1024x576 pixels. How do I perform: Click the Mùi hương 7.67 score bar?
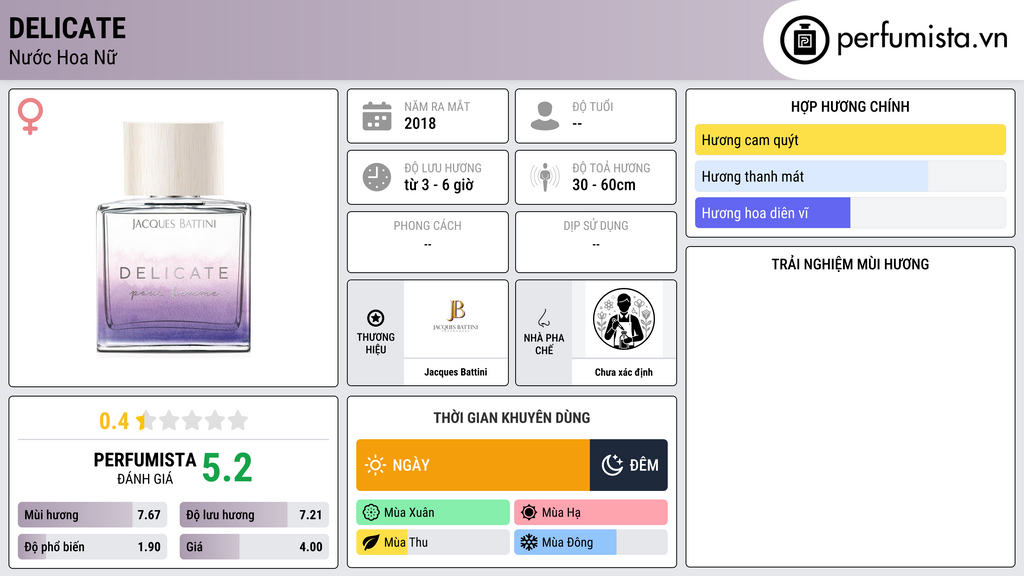[x=92, y=515]
